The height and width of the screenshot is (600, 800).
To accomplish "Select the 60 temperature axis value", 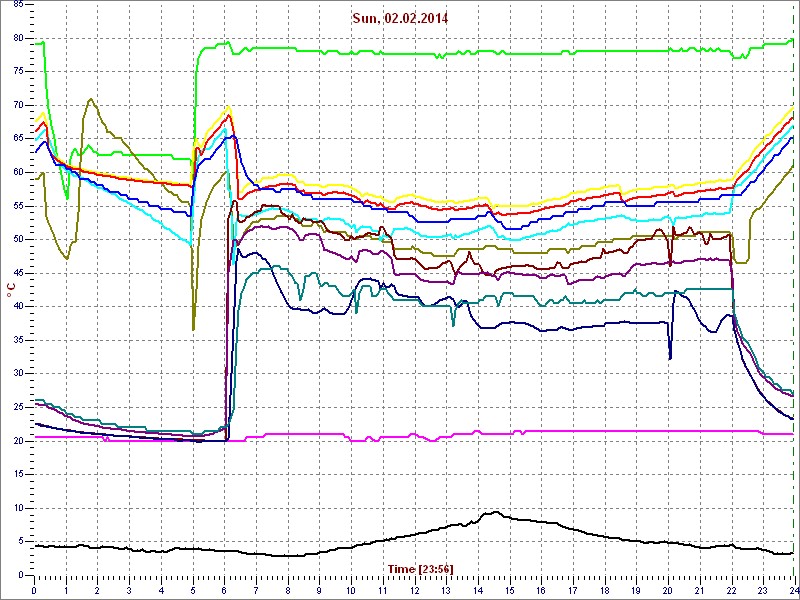I will 17,172.
